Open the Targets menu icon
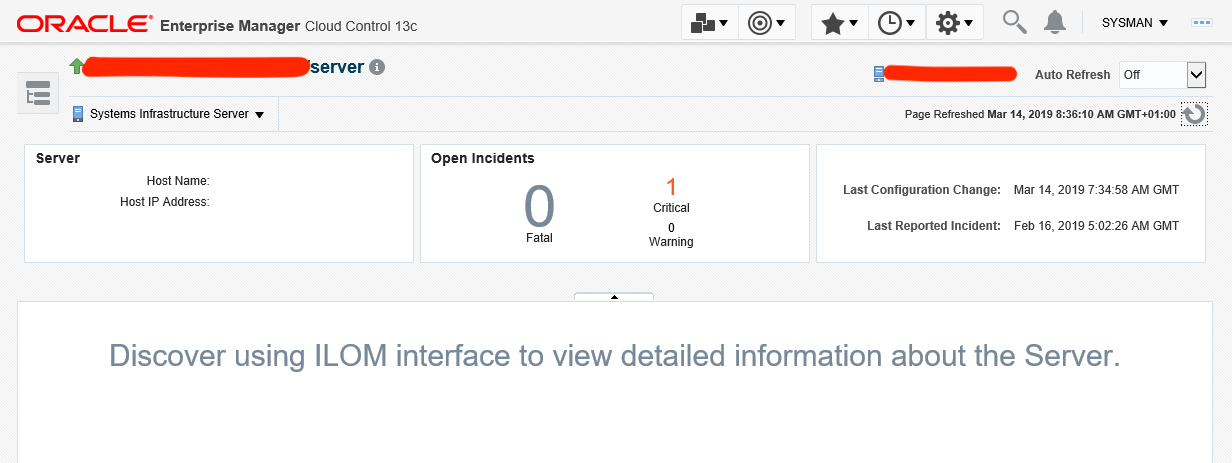The image size is (1232, 463). tap(766, 22)
